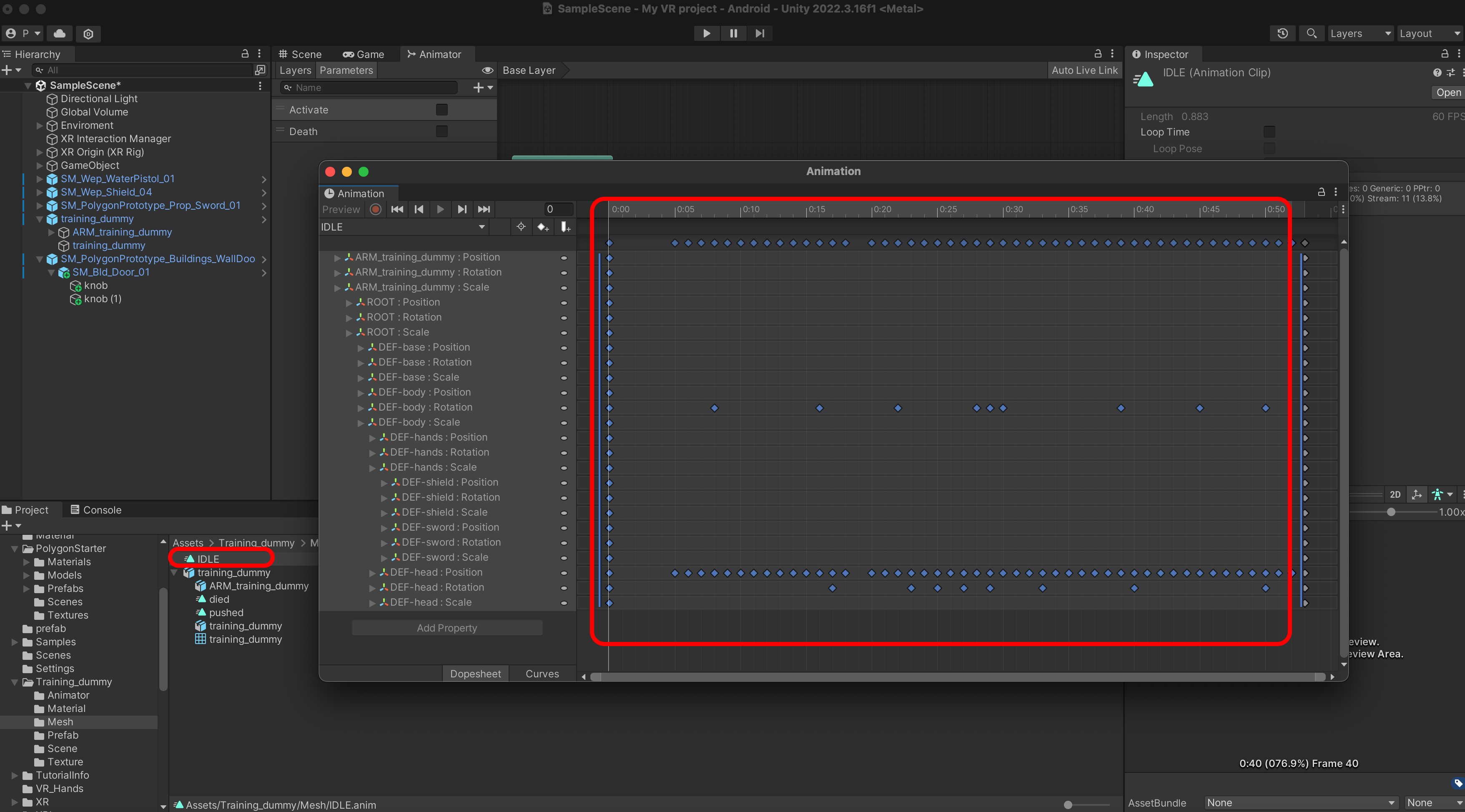This screenshot has width=1465, height=812.
Task: Go to first keyframe in Animation
Action: [397, 209]
